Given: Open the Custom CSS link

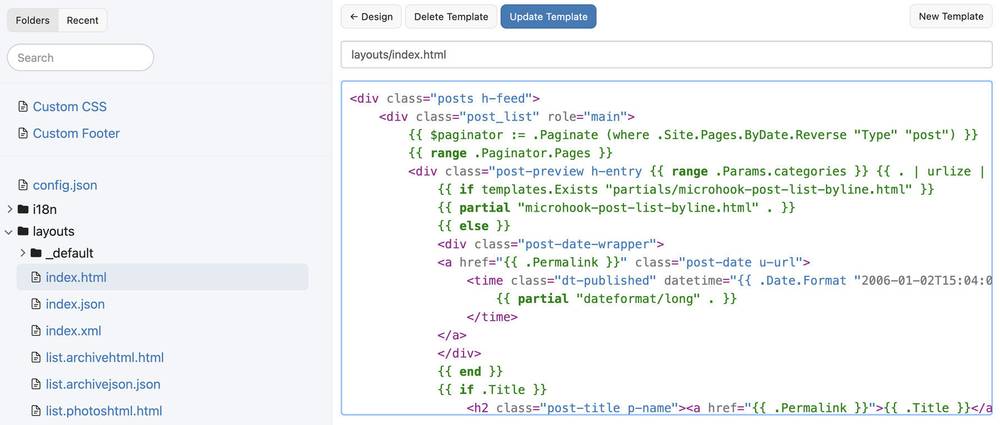Looking at the screenshot, I should (x=70, y=107).
